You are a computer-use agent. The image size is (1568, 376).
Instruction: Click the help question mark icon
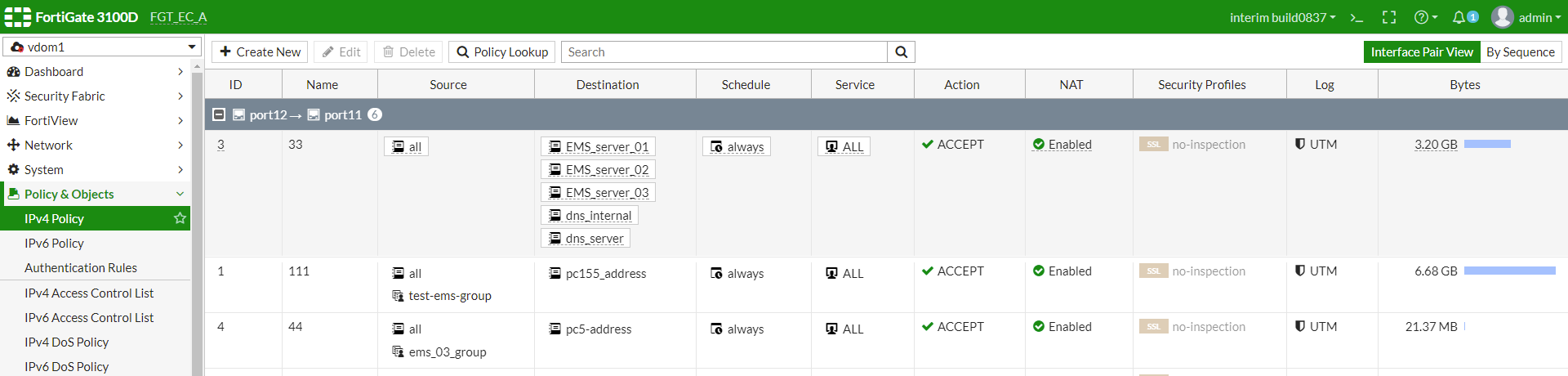[1422, 17]
